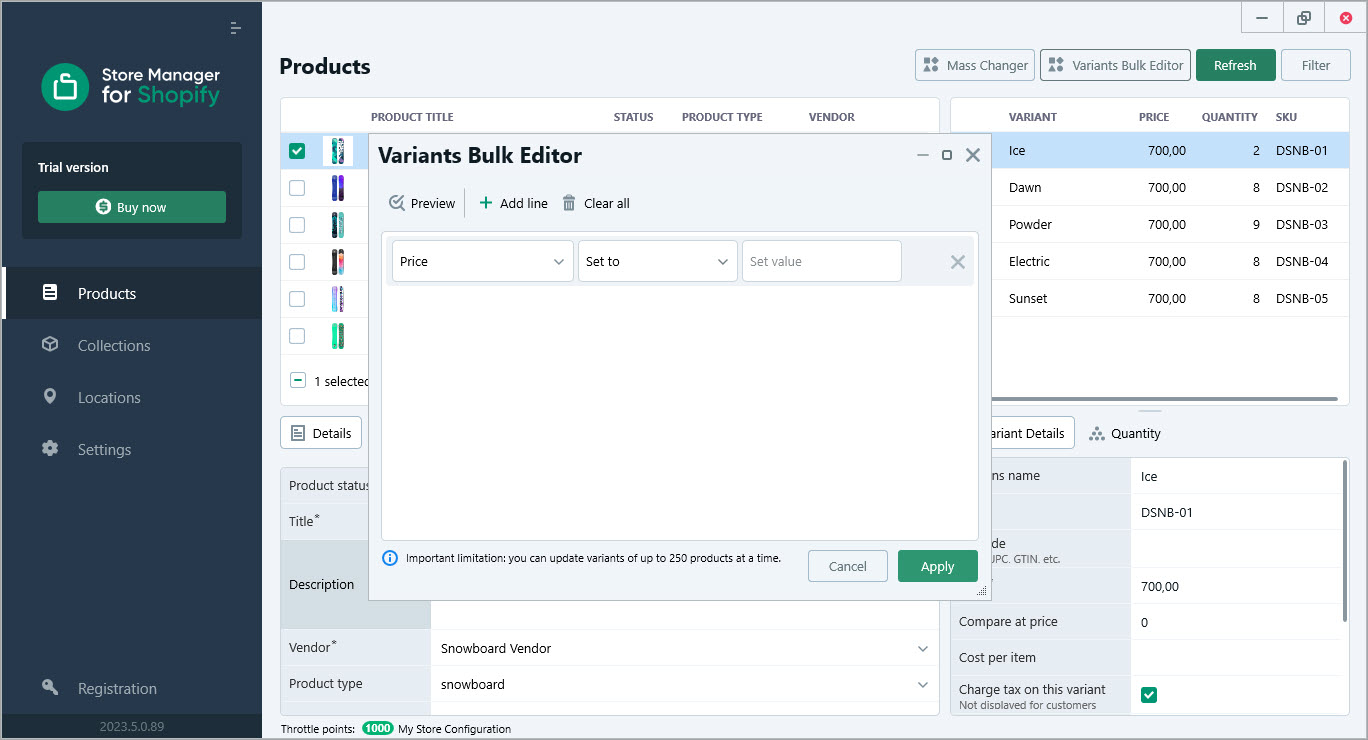The width and height of the screenshot is (1368, 740).
Task: Click the Compare at price field value
Action: click(1235, 622)
